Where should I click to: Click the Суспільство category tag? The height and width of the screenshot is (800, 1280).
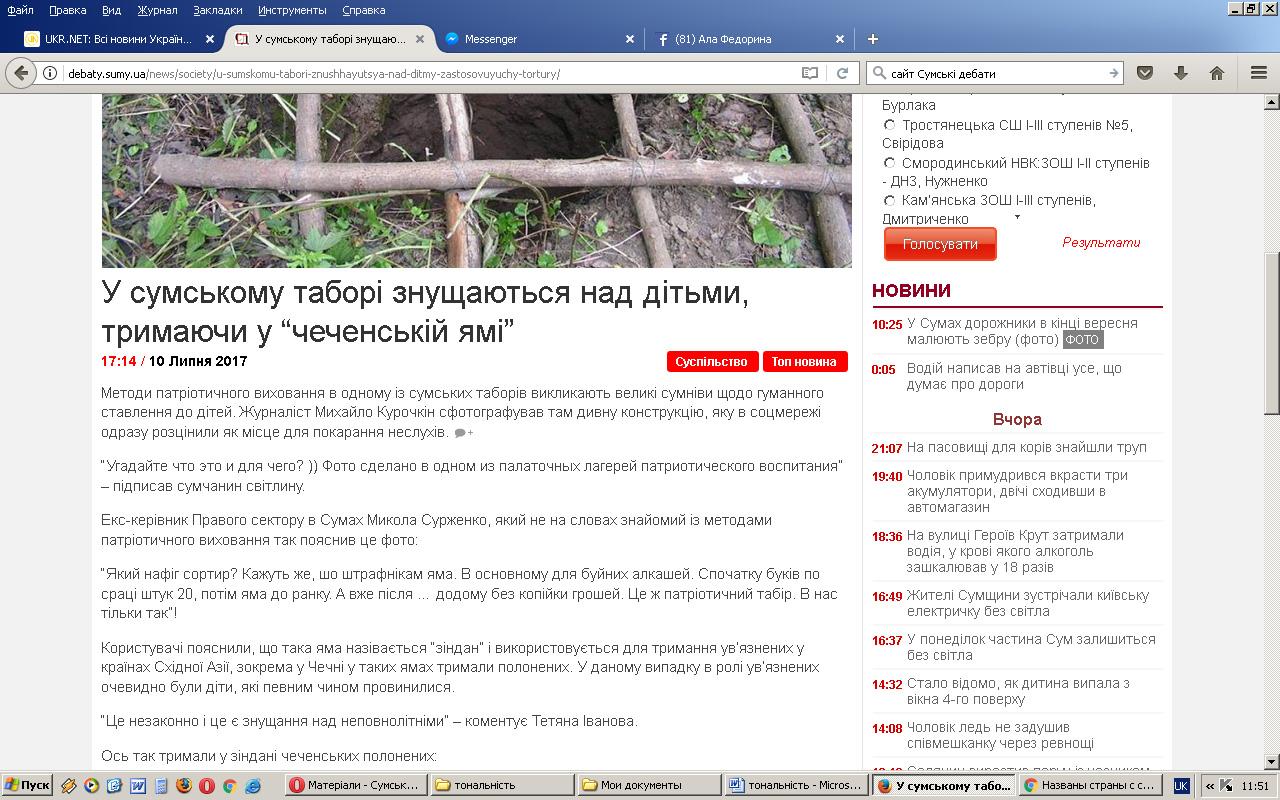tap(711, 361)
